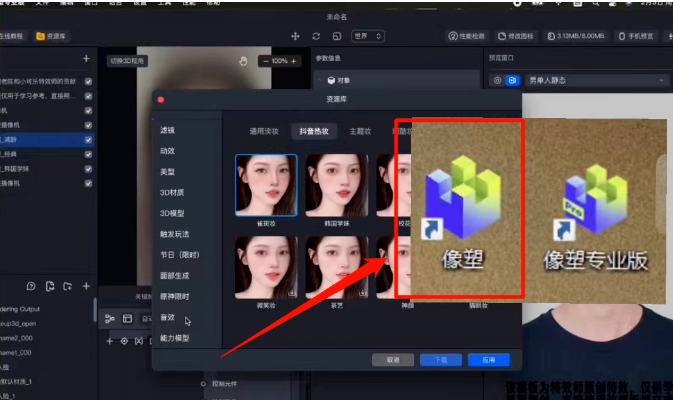Select the _韩国学妹 layer row
Viewport: 673px width, 400px height.
46,169
